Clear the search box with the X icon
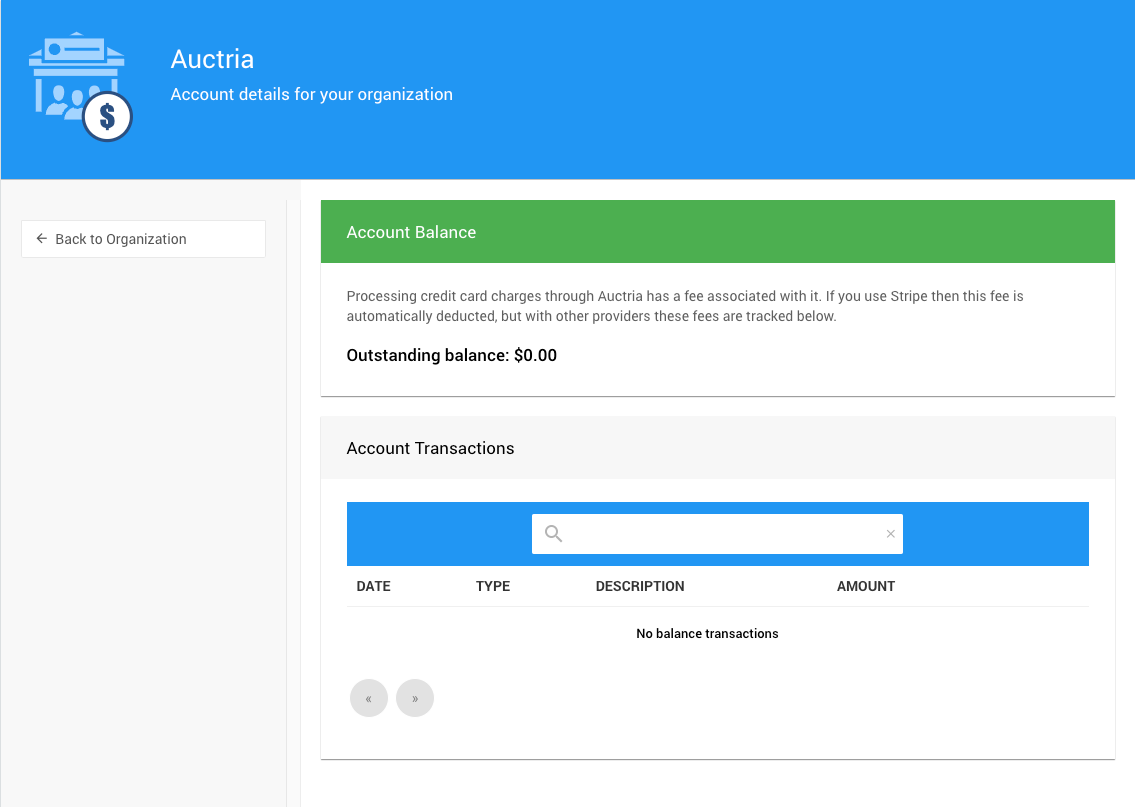 (x=890, y=534)
